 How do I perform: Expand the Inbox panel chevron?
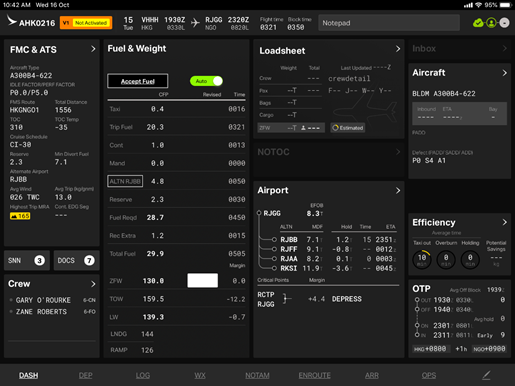pos(504,49)
